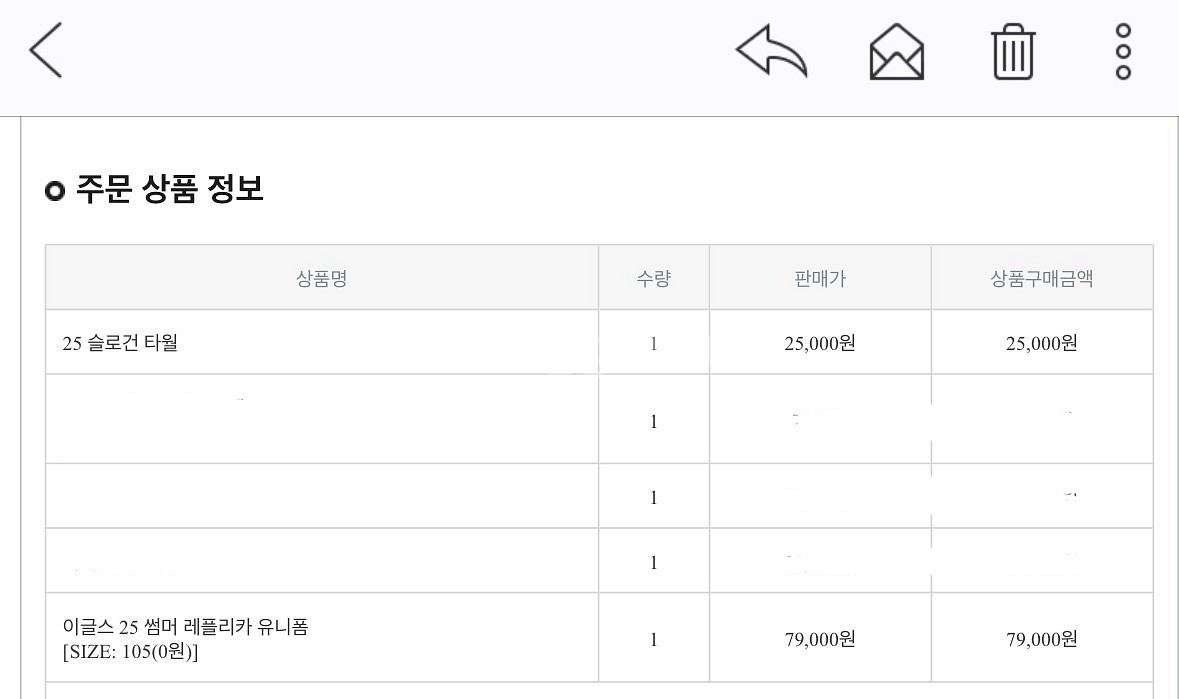Click quantity 1 for the slogan towel row
Image resolution: width=1179 pixels, height=699 pixels.
653,341
